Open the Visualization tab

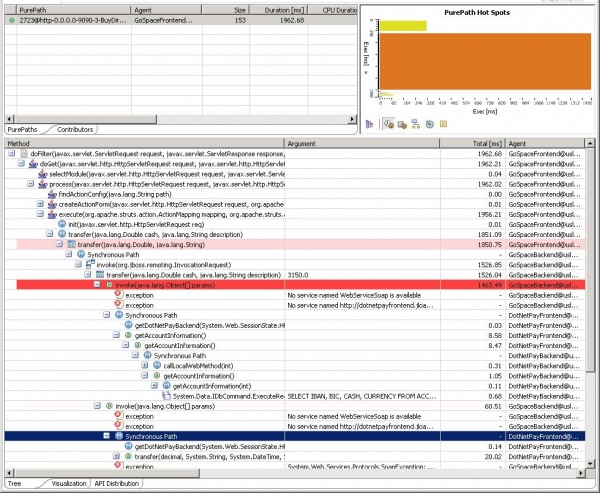pyautogui.click(x=69, y=483)
